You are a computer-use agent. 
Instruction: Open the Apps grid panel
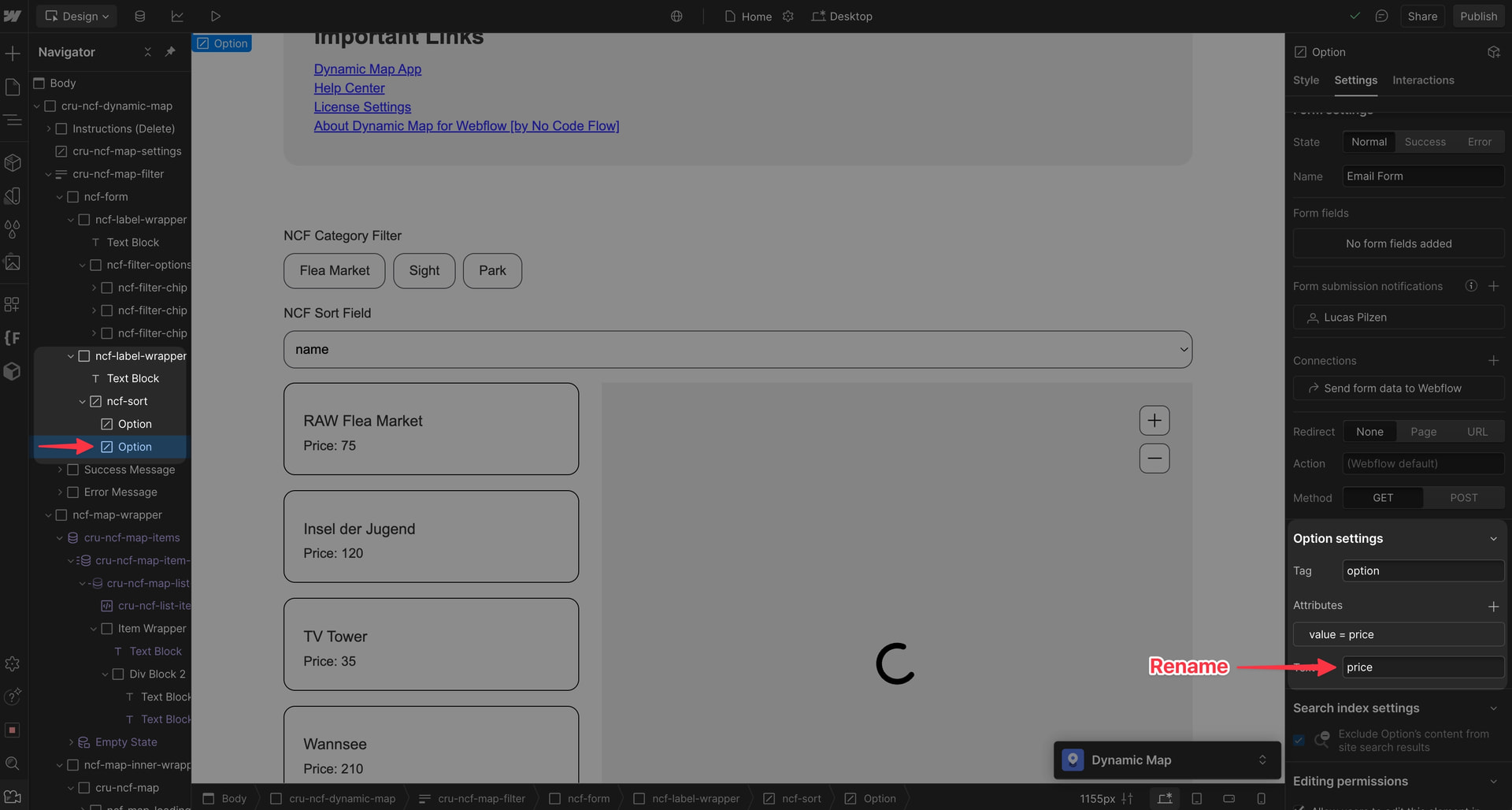click(13, 304)
